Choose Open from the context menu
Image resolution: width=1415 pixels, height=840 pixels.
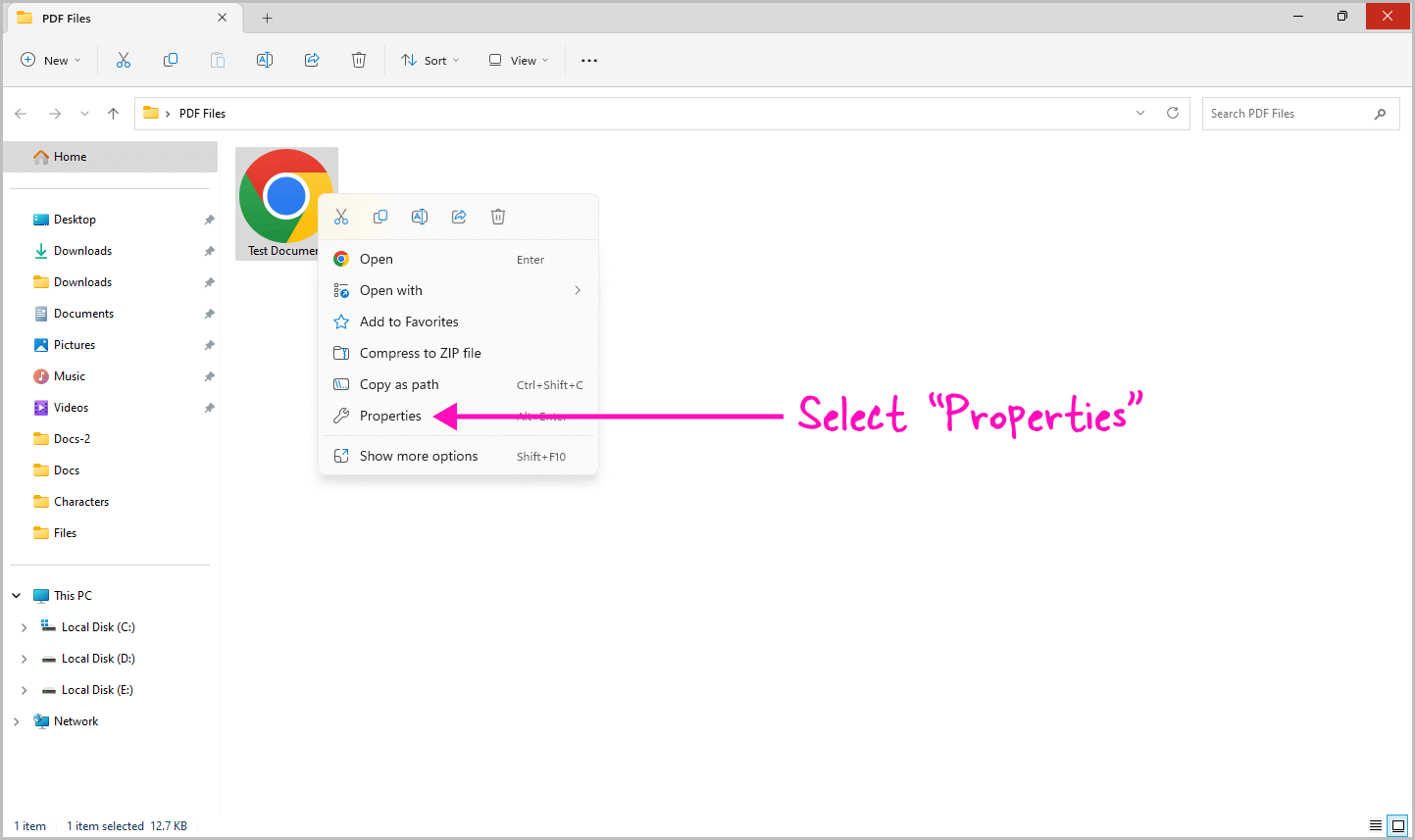point(459,259)
